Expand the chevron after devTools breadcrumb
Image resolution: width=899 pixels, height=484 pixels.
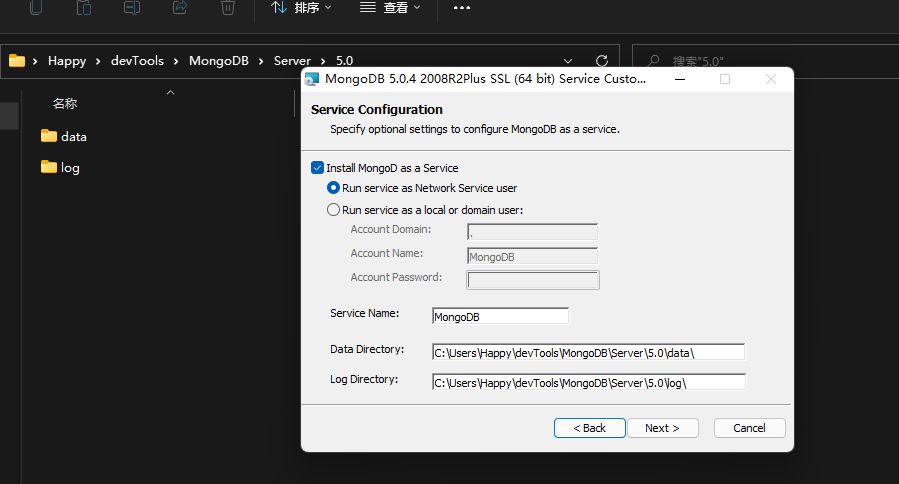[176, 61]
